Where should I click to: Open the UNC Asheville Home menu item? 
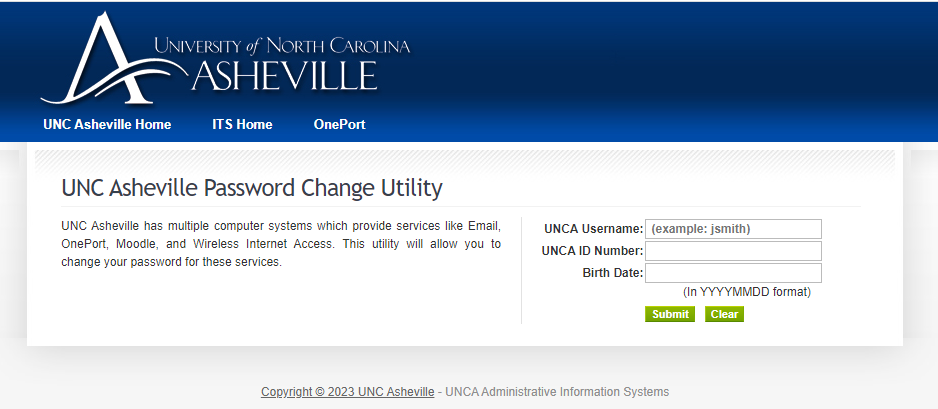[107, 125]
